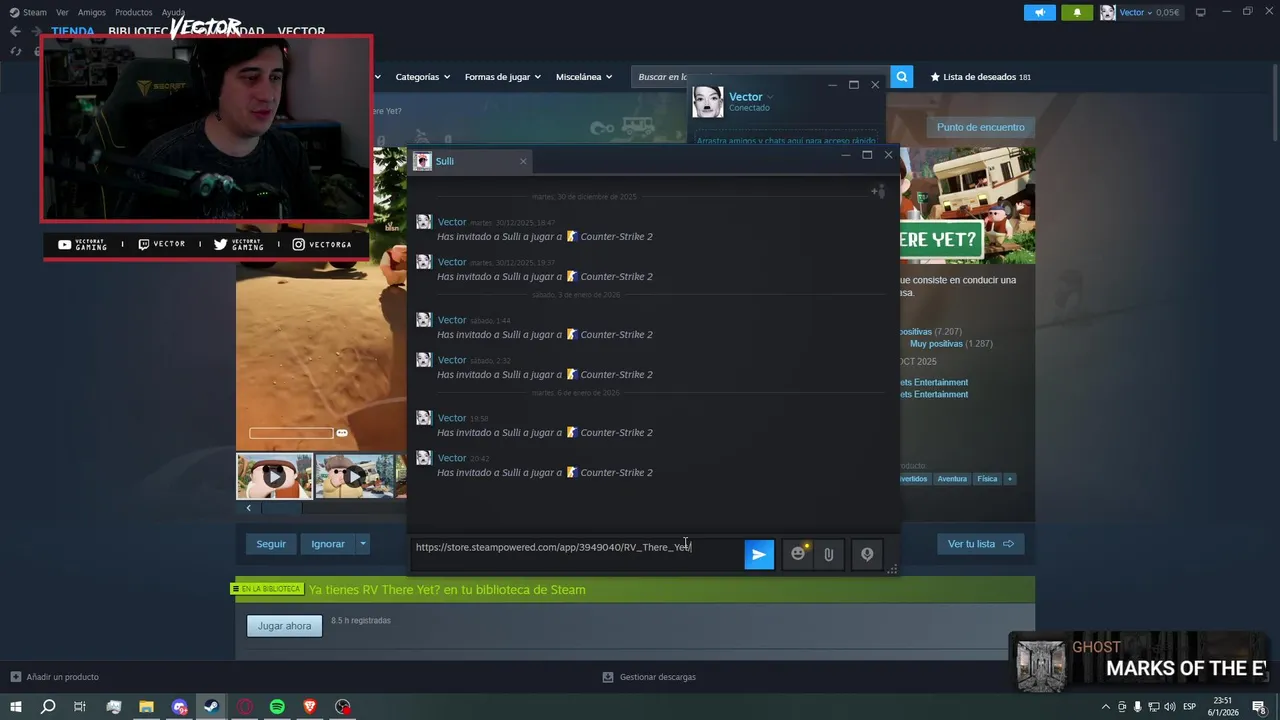
Task: Click the blue store search magnifier button
Action: pos(901,77)
